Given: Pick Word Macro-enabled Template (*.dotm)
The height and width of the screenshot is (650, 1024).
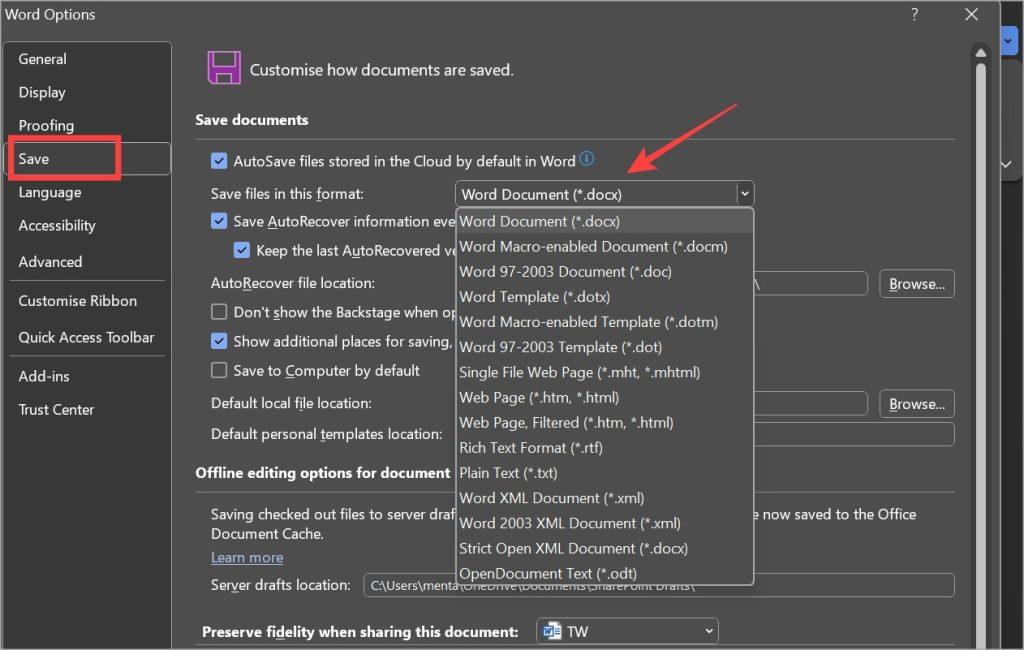Looking at the screenshot, I should [604, 322].
